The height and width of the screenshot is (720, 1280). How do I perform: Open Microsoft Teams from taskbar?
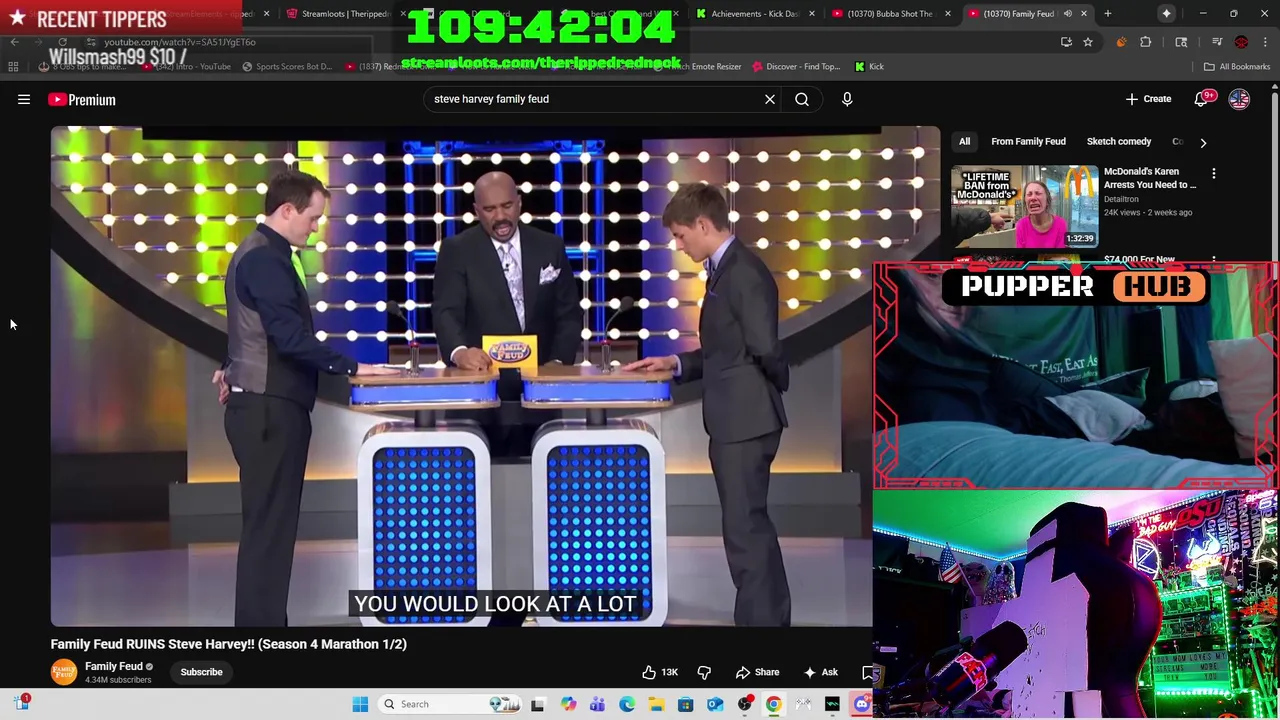pyautogui.click(x=597, y=704)
